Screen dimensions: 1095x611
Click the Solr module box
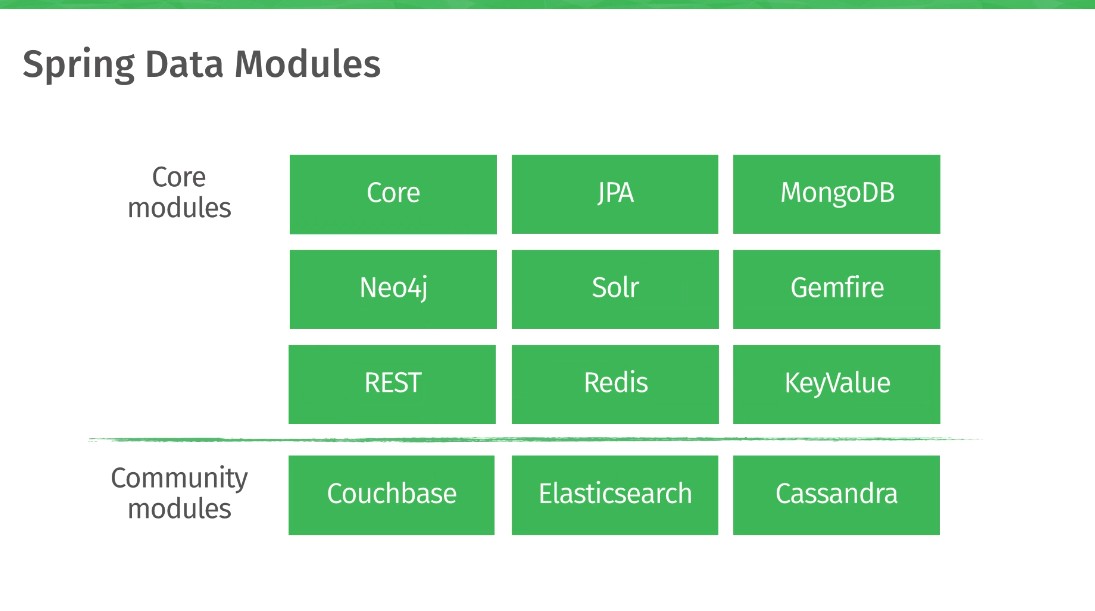615,289
